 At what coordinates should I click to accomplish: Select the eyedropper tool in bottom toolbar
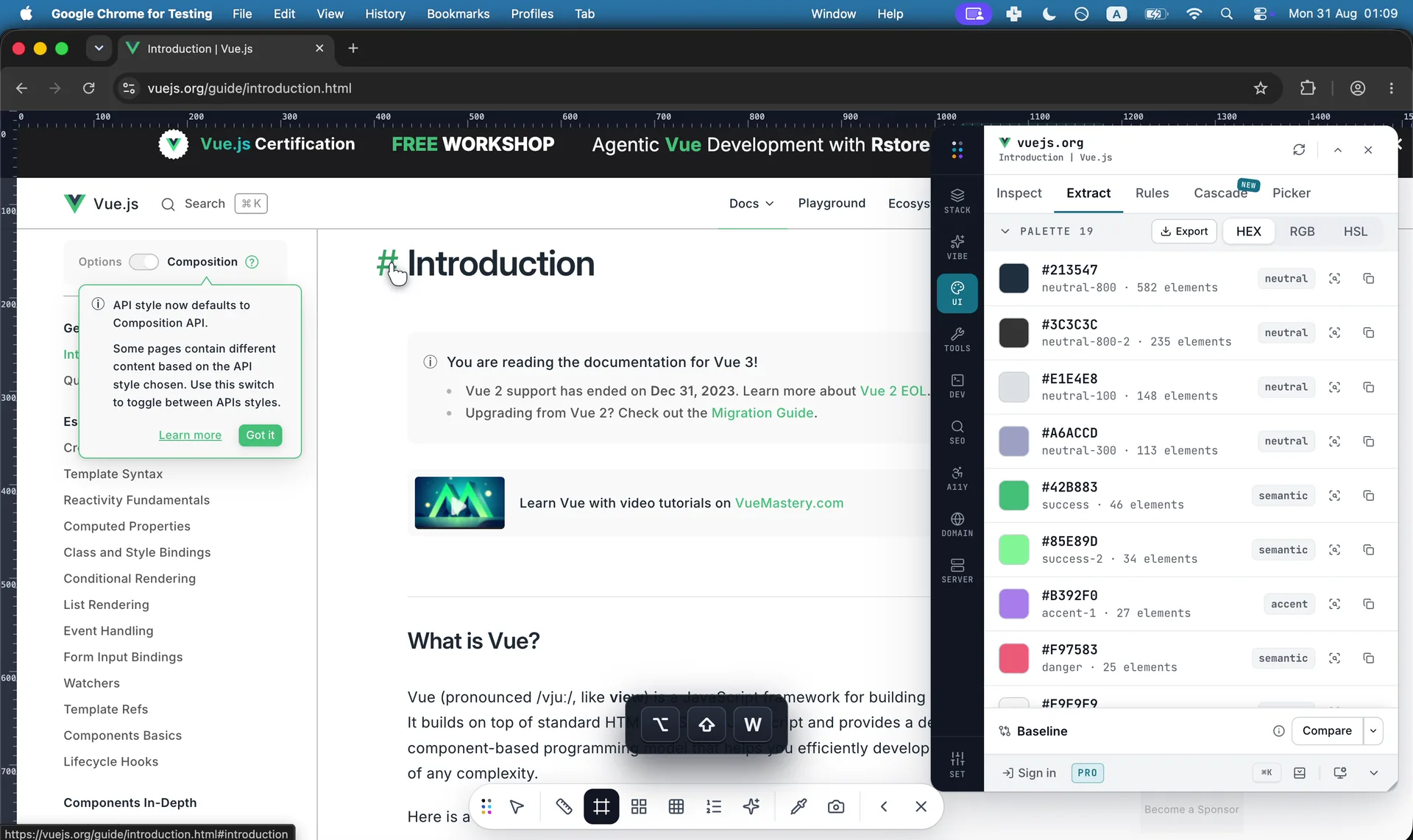click(x=798, y=807)
